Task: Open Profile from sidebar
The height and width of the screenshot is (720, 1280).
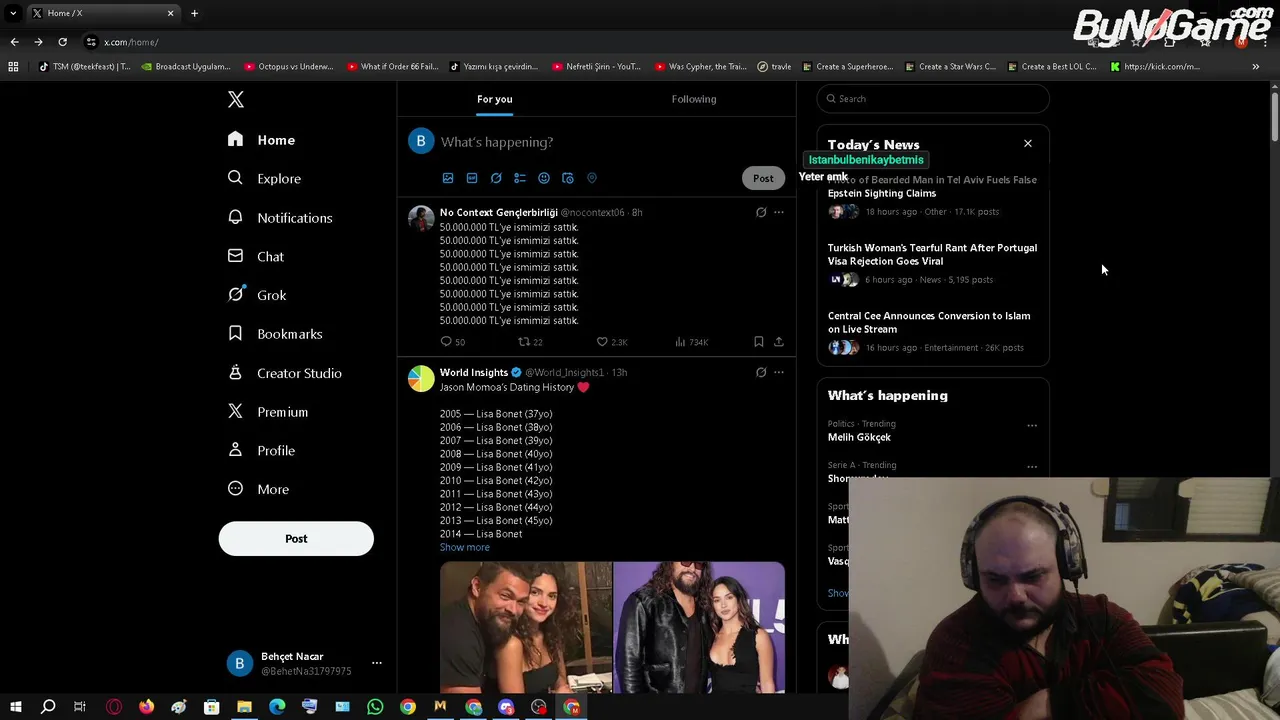Action: (x=261, y=450)
